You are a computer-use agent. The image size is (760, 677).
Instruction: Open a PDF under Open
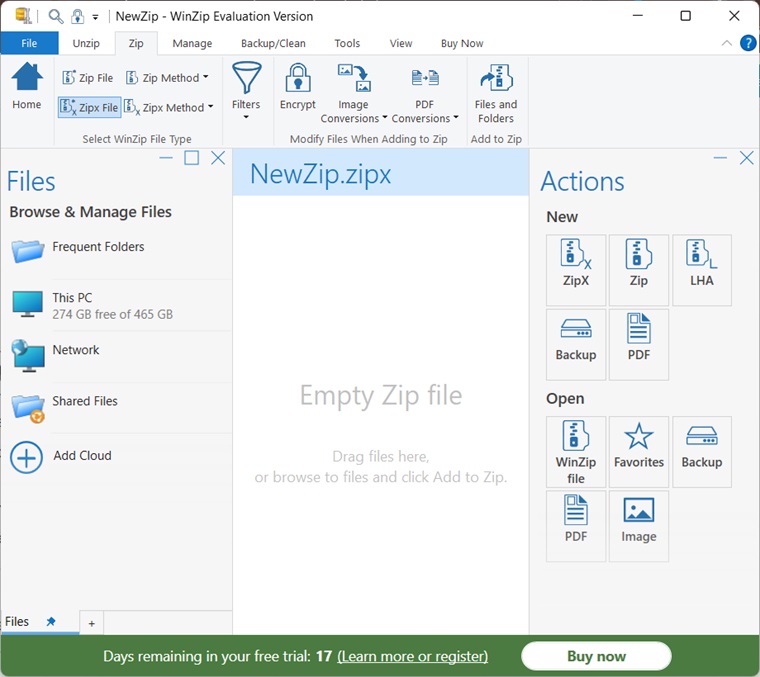click(x=576, y=526)
